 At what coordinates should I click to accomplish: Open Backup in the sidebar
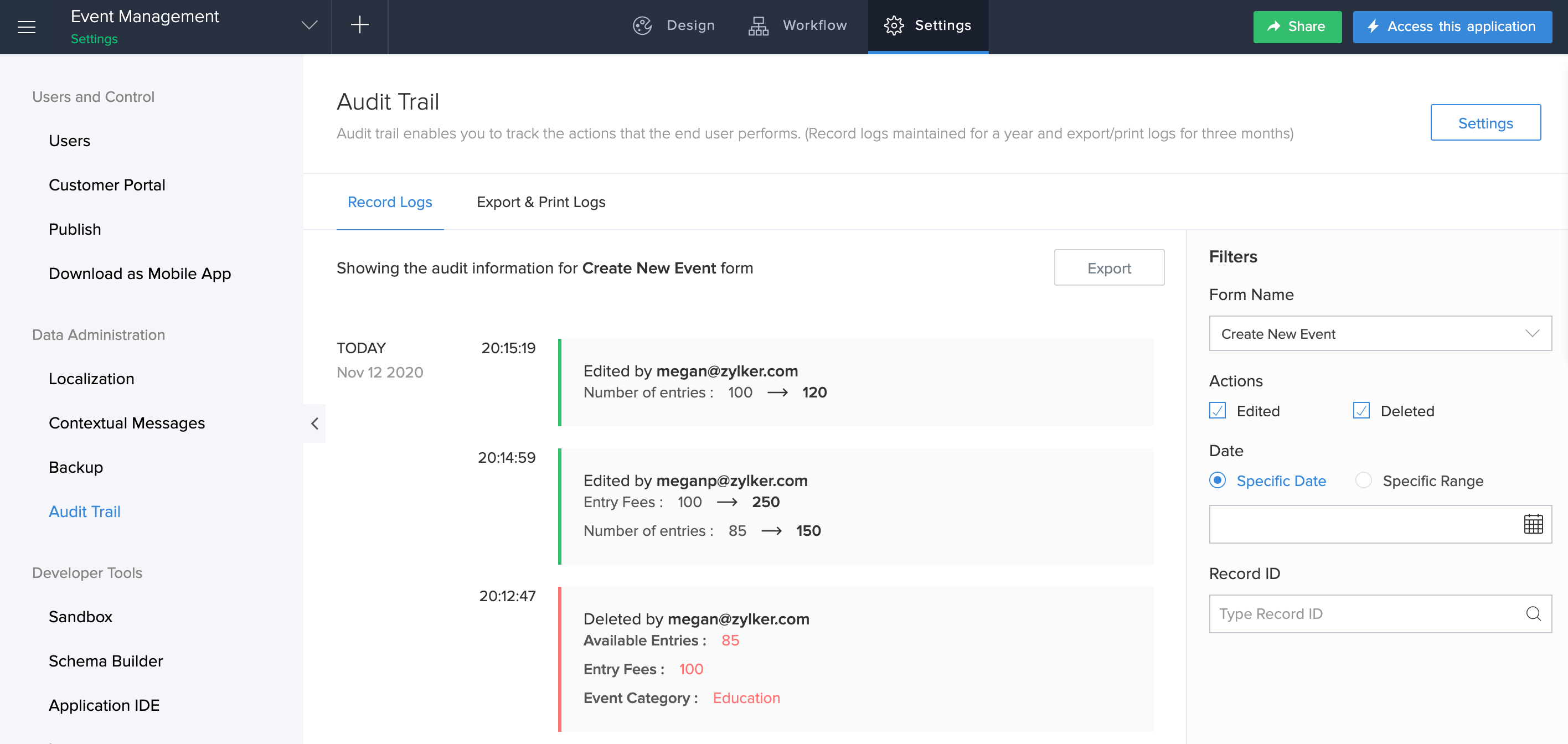coord(76,467)
